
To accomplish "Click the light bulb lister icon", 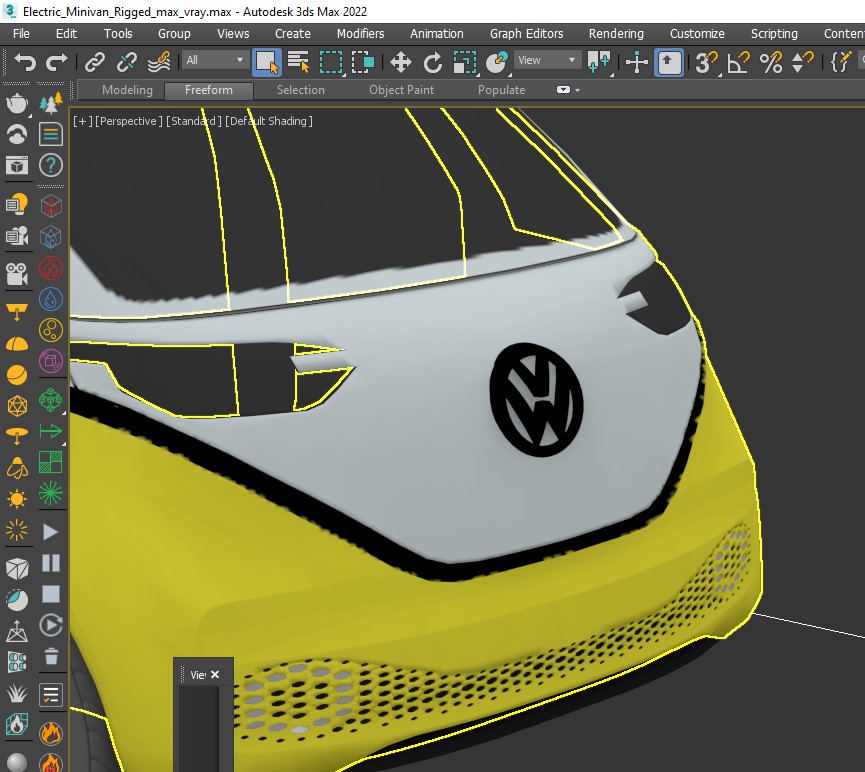I will pyautogui.click(x=17, y=204).
